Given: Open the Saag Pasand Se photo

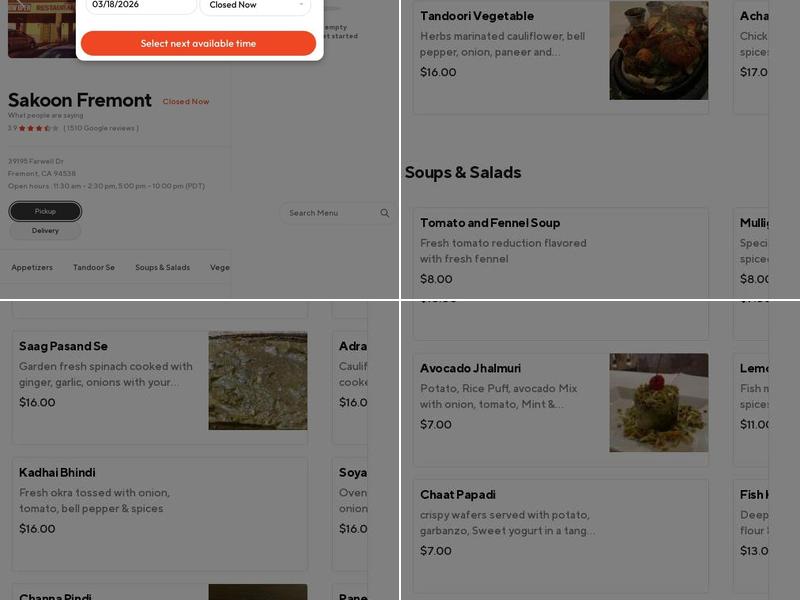Looking at the screenshot, I should [258, 381].
